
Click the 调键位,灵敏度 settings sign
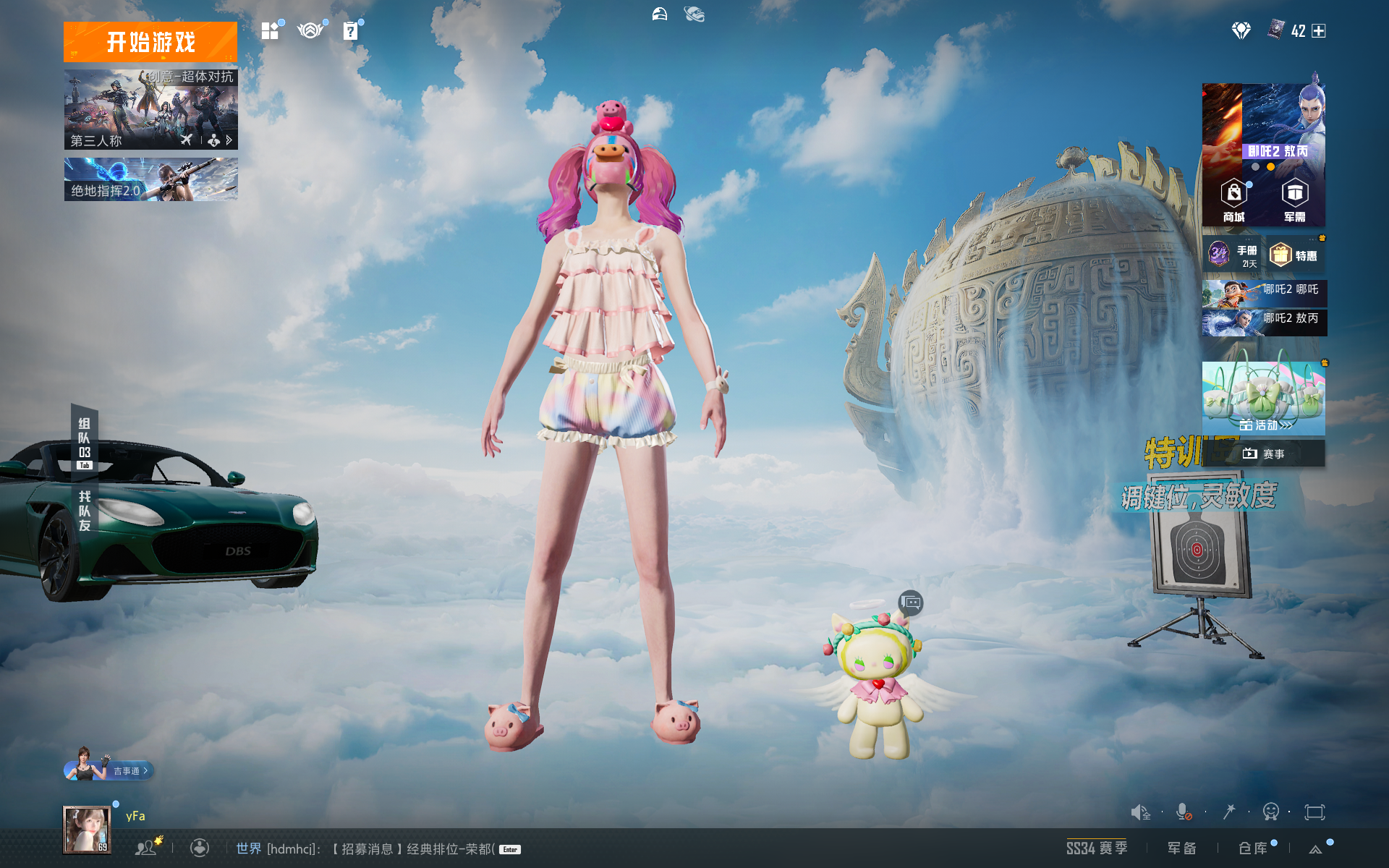pyautogui.click(x=1199, y=496)
